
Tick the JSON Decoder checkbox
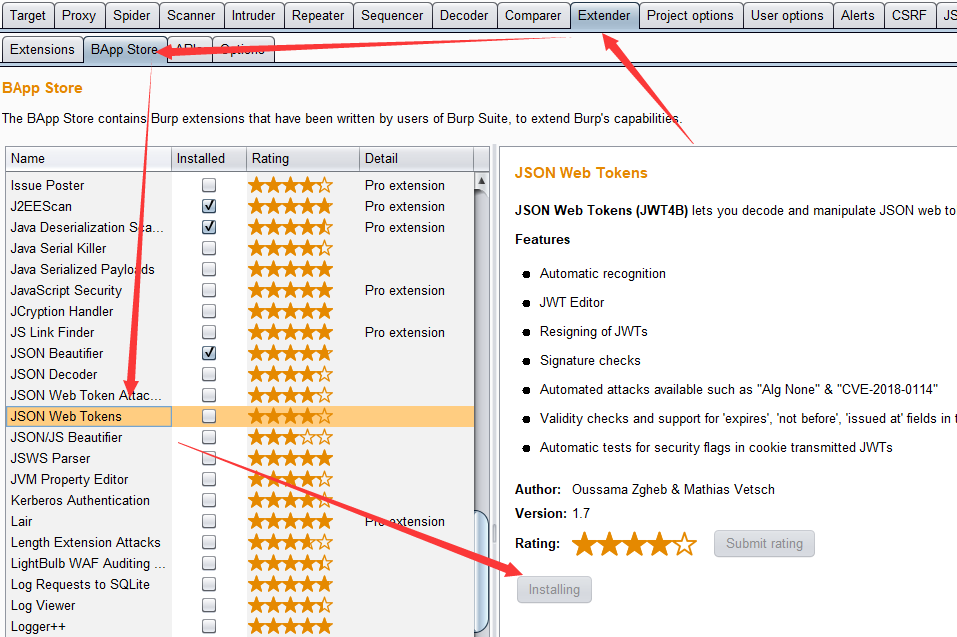pyautogui.click(x=209, y=374)
